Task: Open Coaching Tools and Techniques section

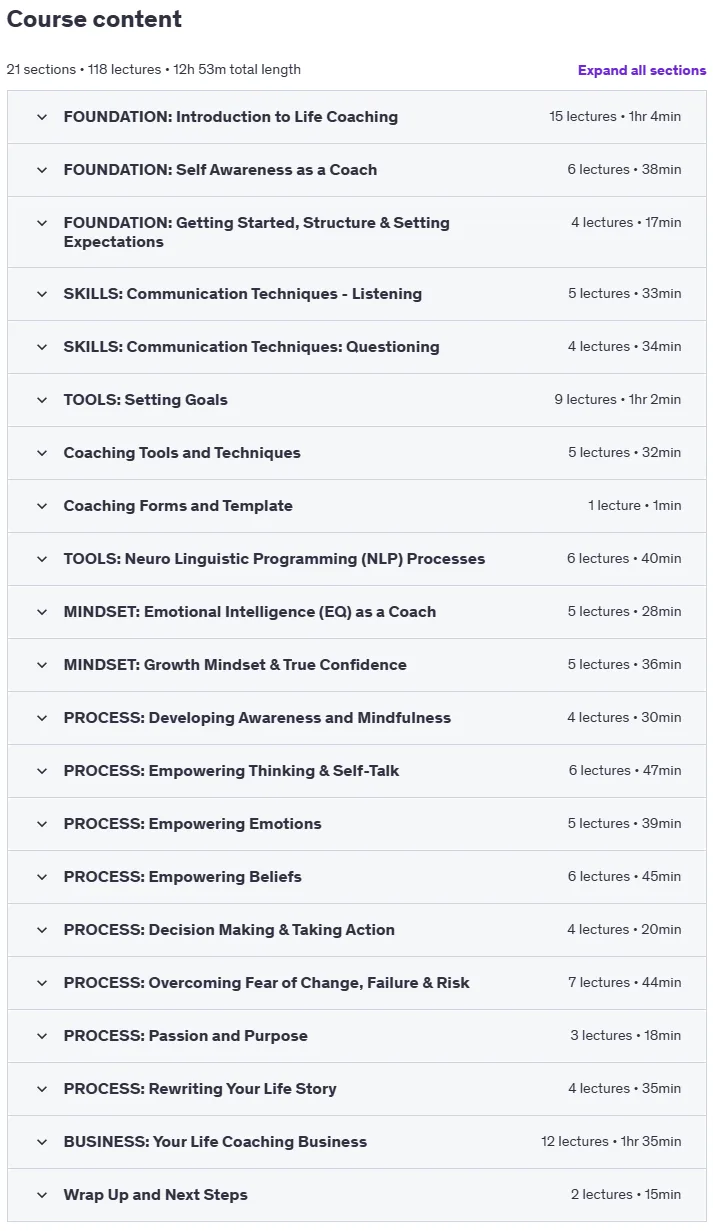Action: click(357, 453)
